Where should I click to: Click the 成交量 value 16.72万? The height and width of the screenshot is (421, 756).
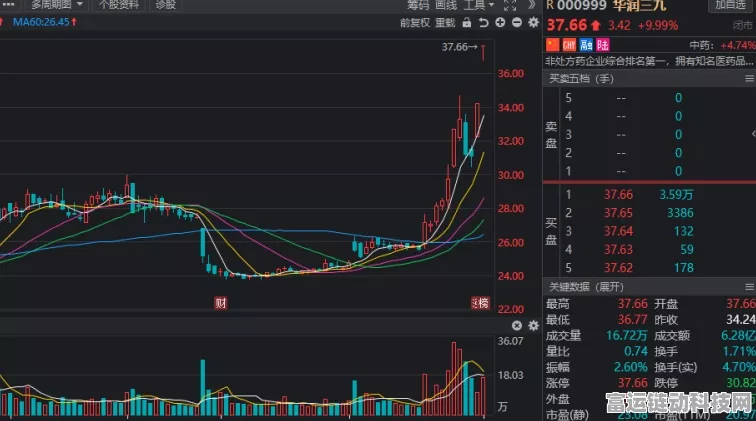click(626, 335)
